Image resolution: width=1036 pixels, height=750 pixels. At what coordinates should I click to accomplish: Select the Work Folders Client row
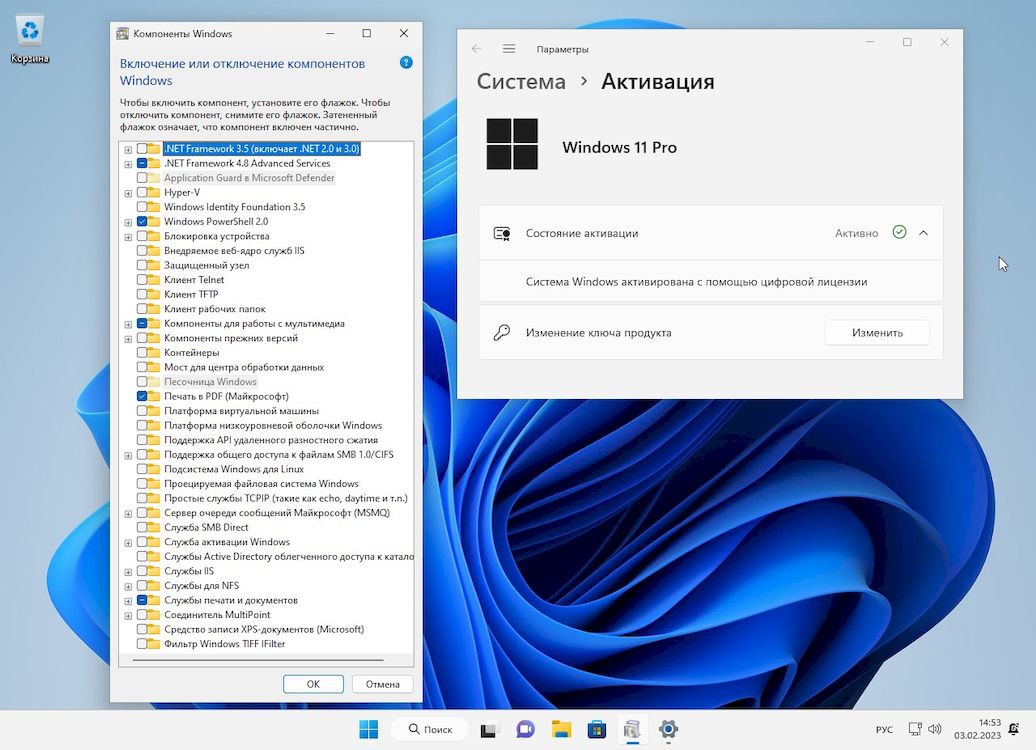coord(215,309)
